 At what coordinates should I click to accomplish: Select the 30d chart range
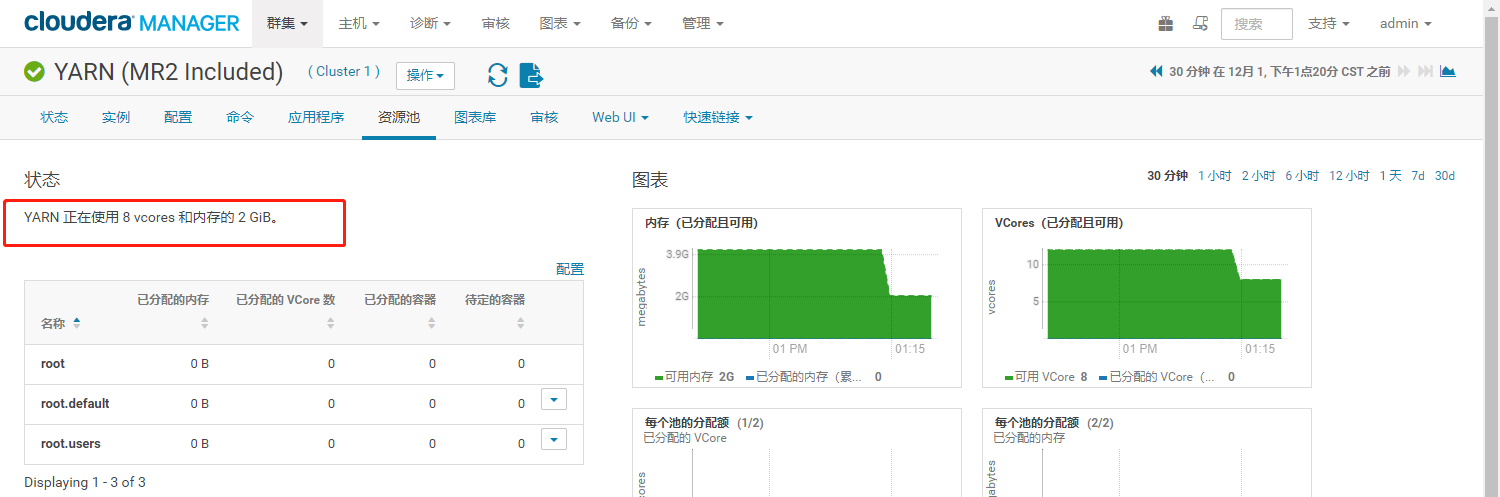pyautogui.click(x=1445, y=176)
